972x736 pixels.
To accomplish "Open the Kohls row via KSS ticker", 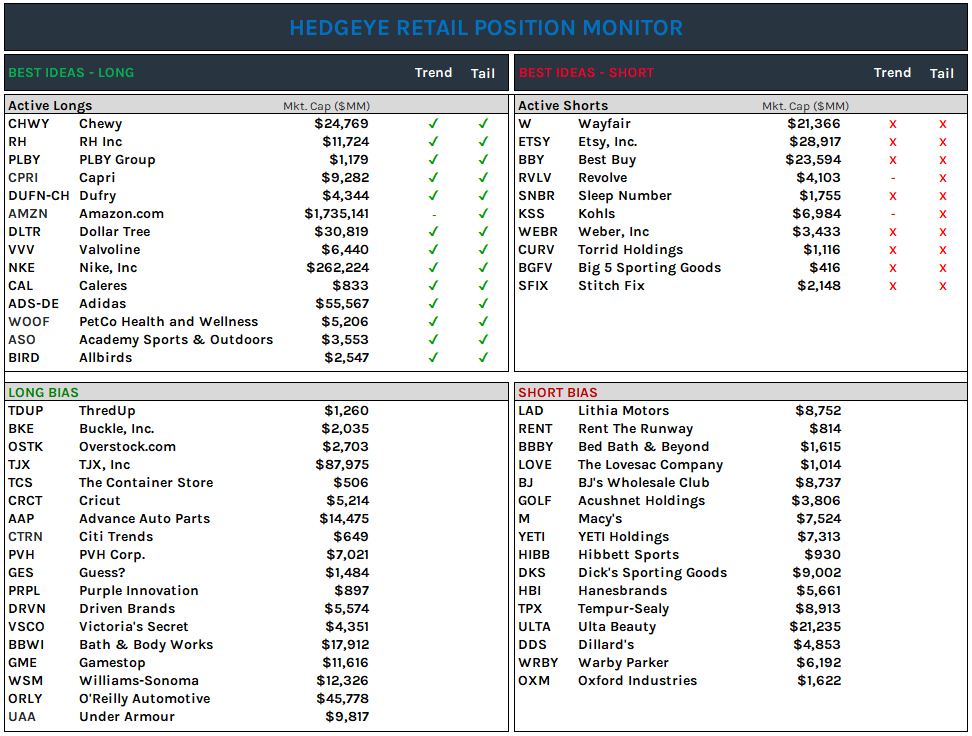I will pyautogui.click(x=530, y=213).
